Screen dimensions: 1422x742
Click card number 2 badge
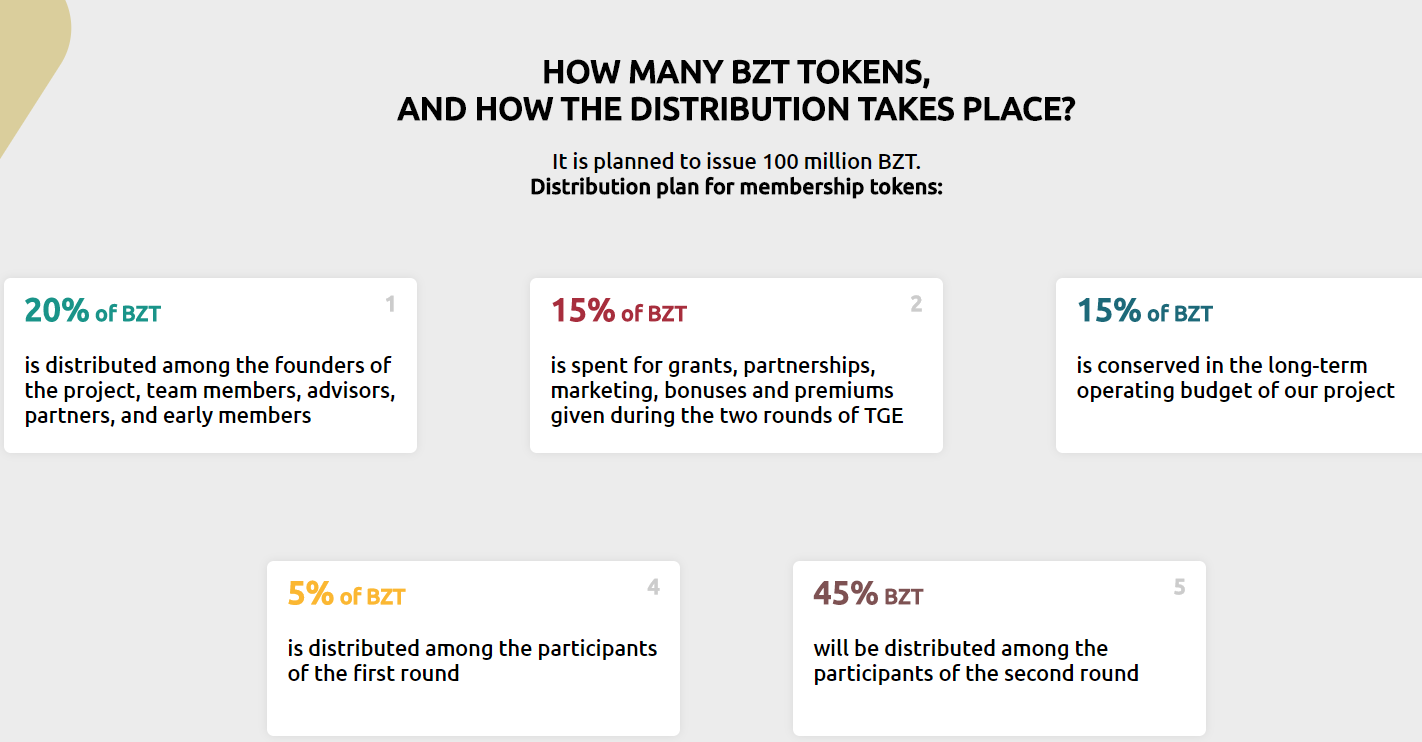(x=916, y=304)
